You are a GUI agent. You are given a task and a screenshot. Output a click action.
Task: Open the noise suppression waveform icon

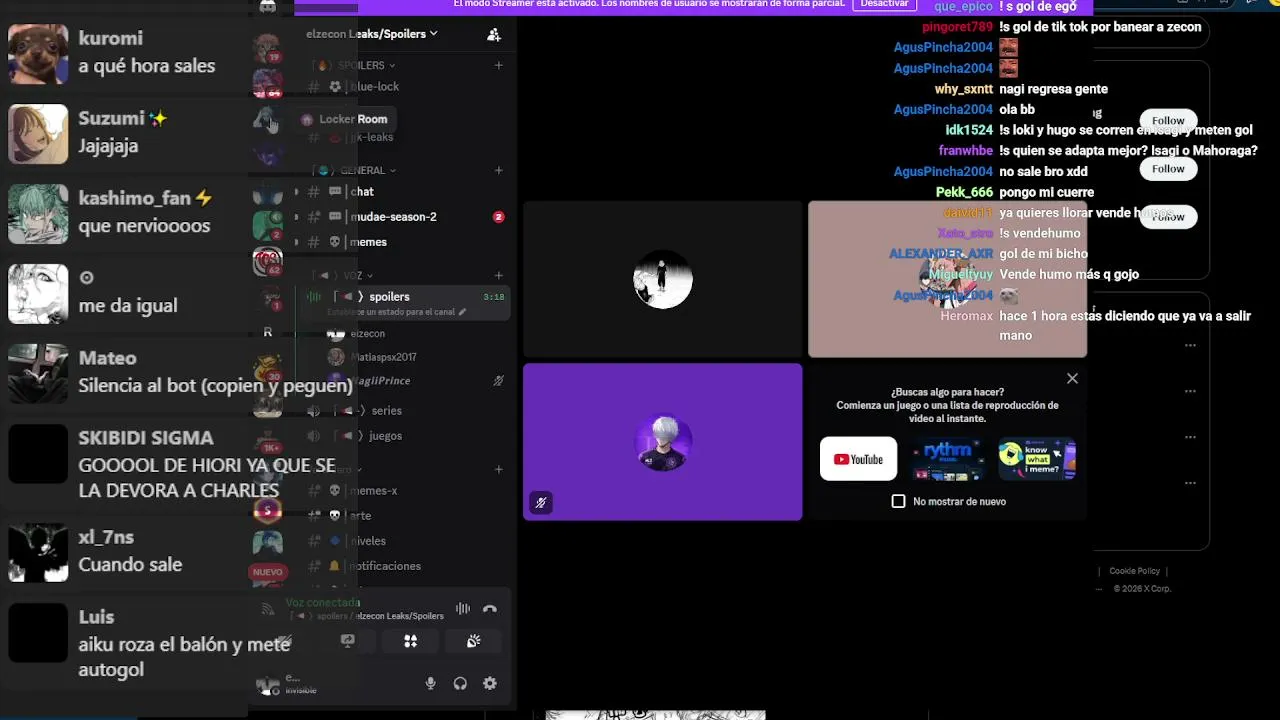click(463, 608)
